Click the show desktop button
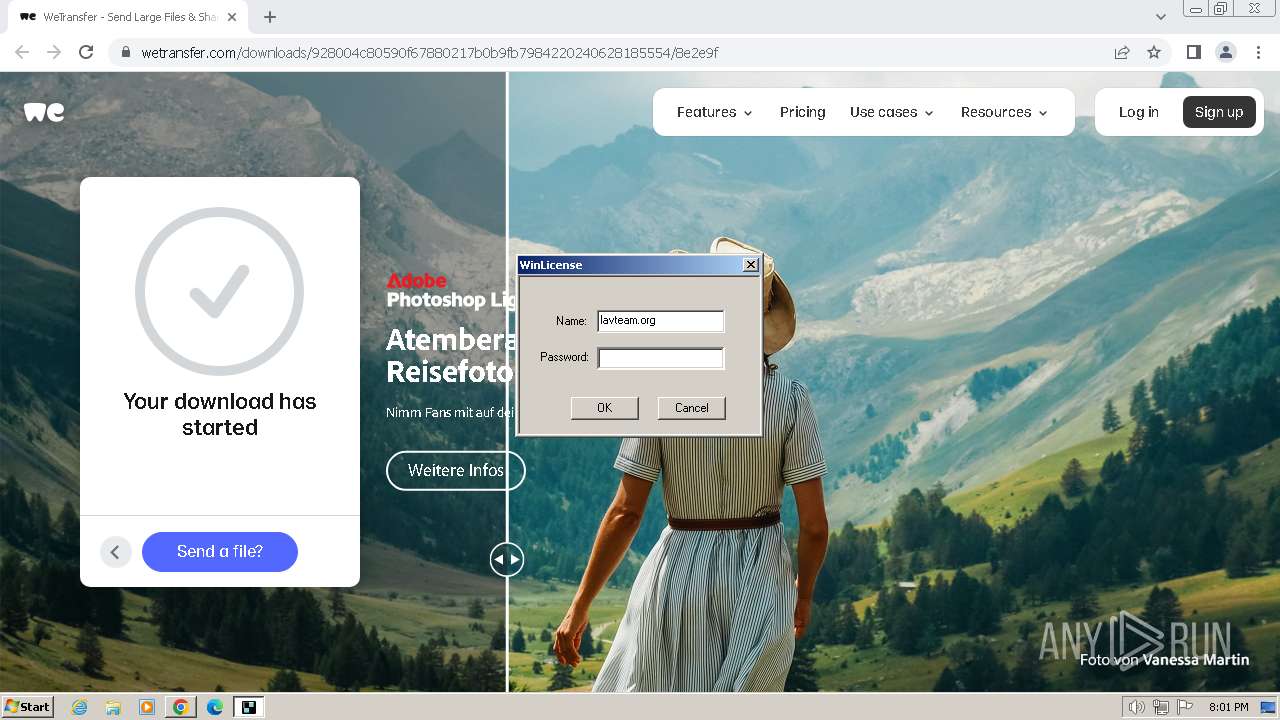This screenshot has width=1280, height=720. (1268, 707)
